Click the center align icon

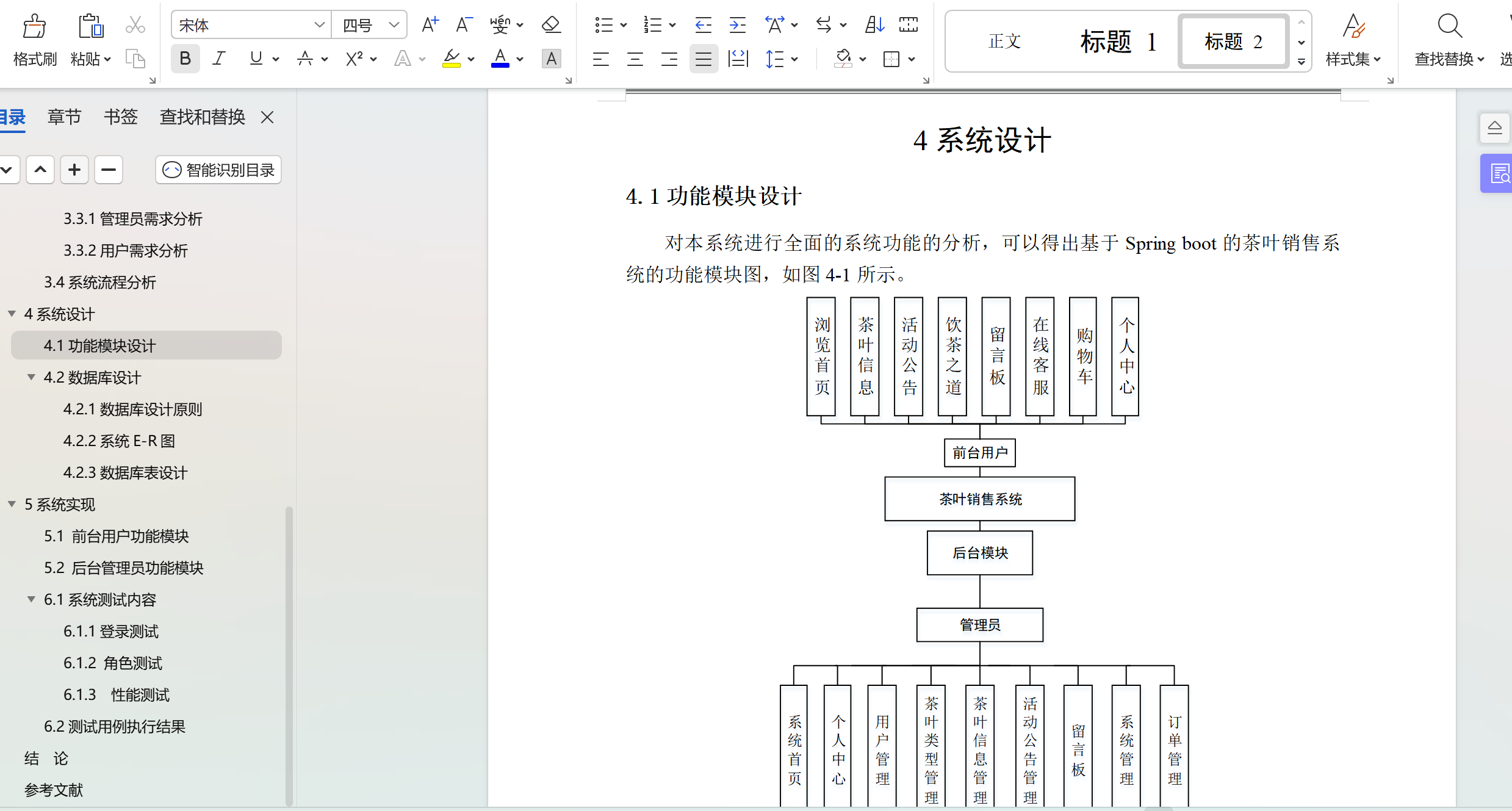[x=635, y=59]
